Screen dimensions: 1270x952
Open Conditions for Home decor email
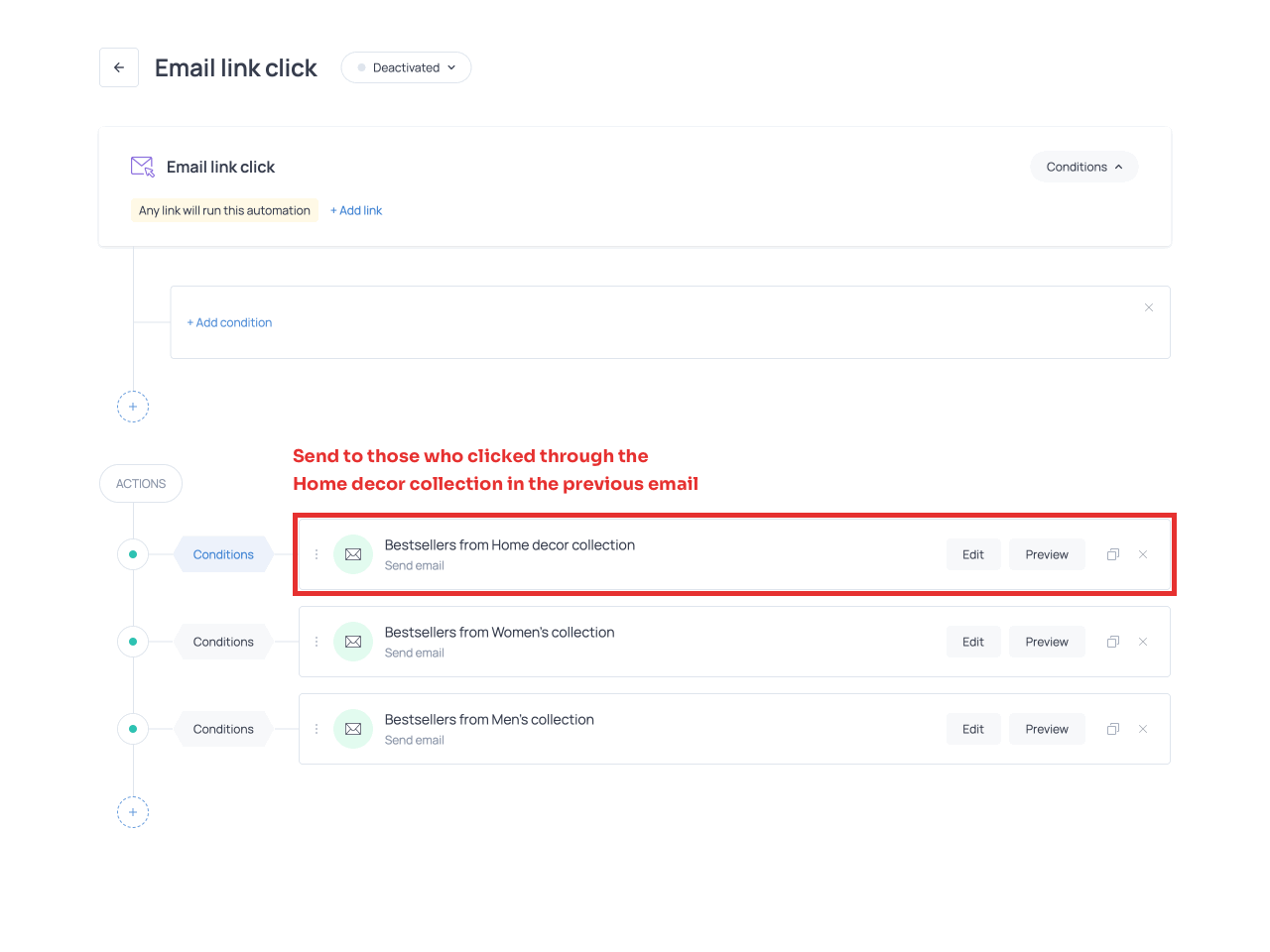click(x=223, y=554)
